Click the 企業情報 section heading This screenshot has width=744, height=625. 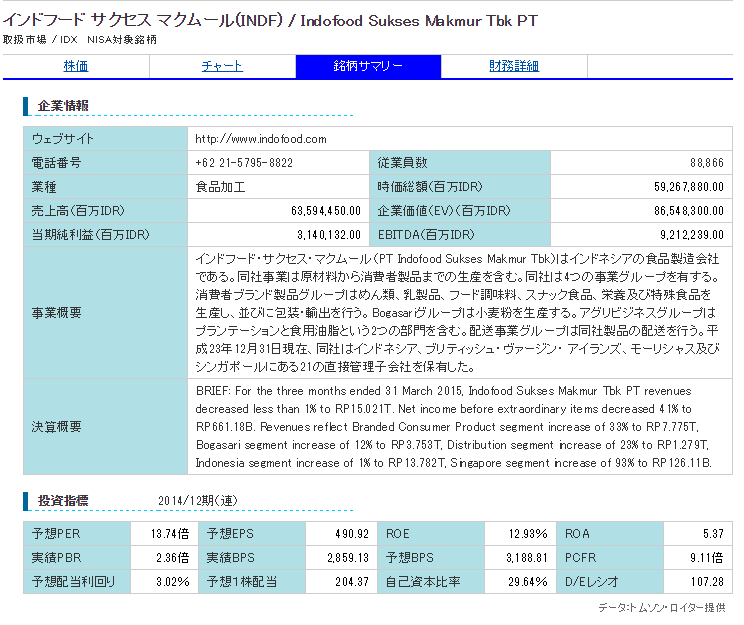(63, 106)
